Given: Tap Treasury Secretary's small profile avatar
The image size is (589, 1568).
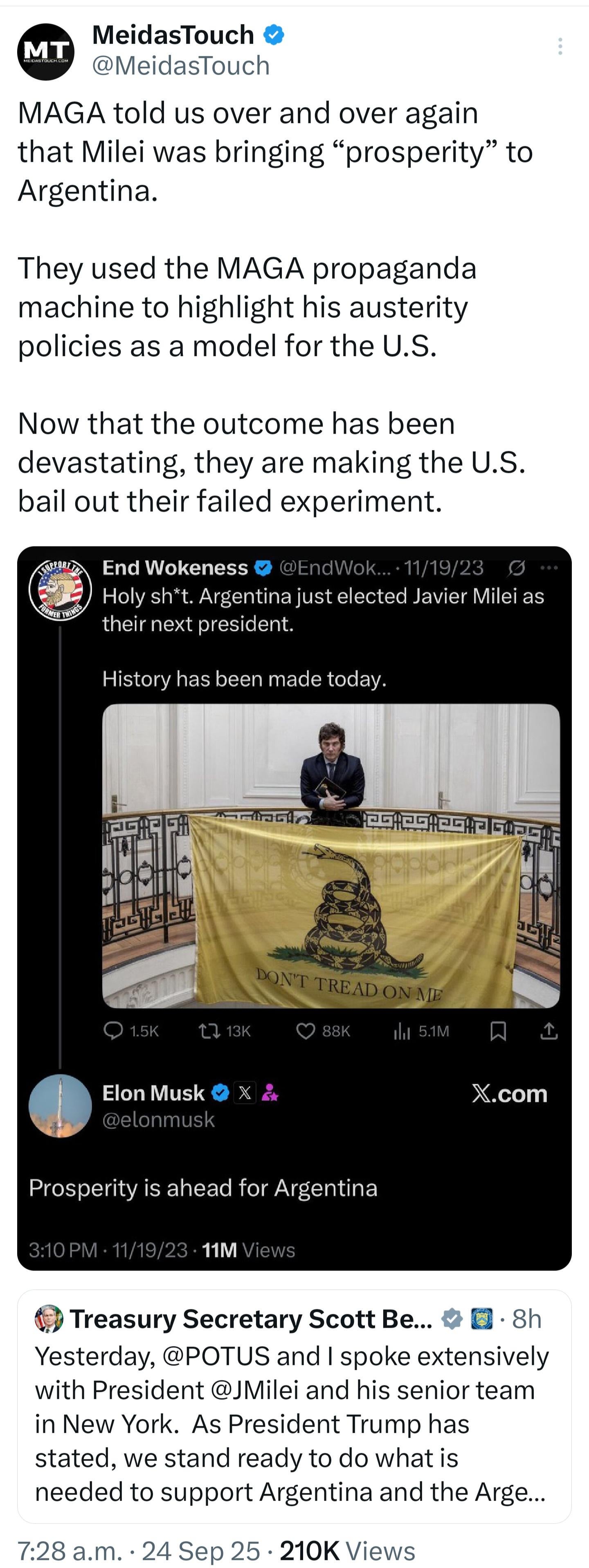Looking at the screenshot, I should (49, 1319).
